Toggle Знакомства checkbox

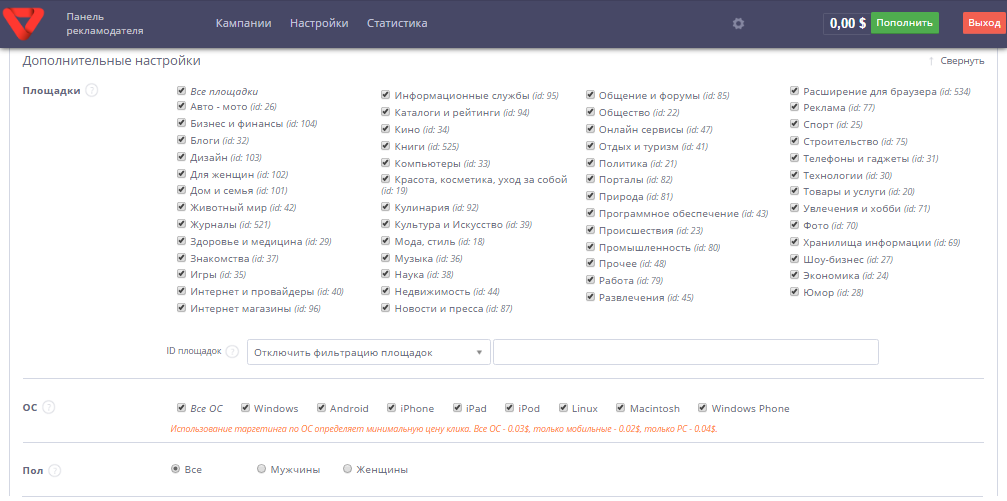pos(181,258)
